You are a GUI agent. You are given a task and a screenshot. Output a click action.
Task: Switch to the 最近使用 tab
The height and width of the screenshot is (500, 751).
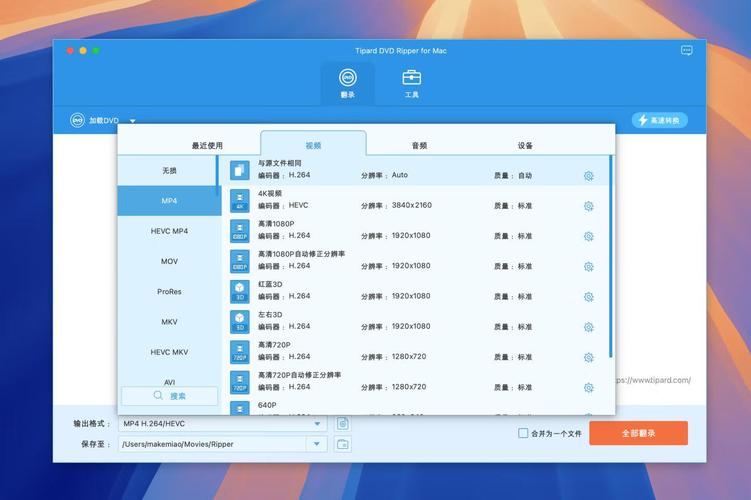point(207,145)
